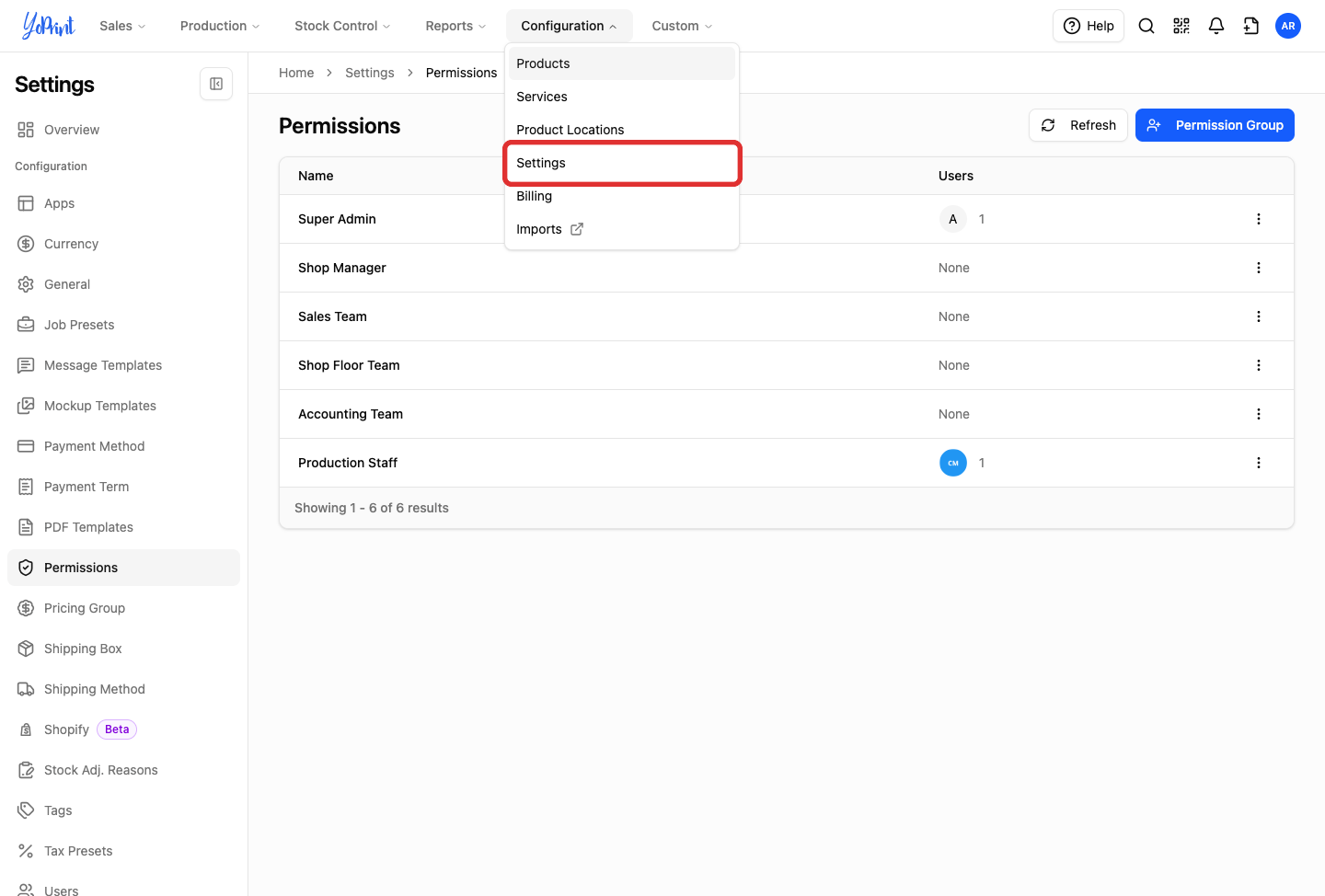Open Message Templates in sidebar

click(x=123, y=365)
